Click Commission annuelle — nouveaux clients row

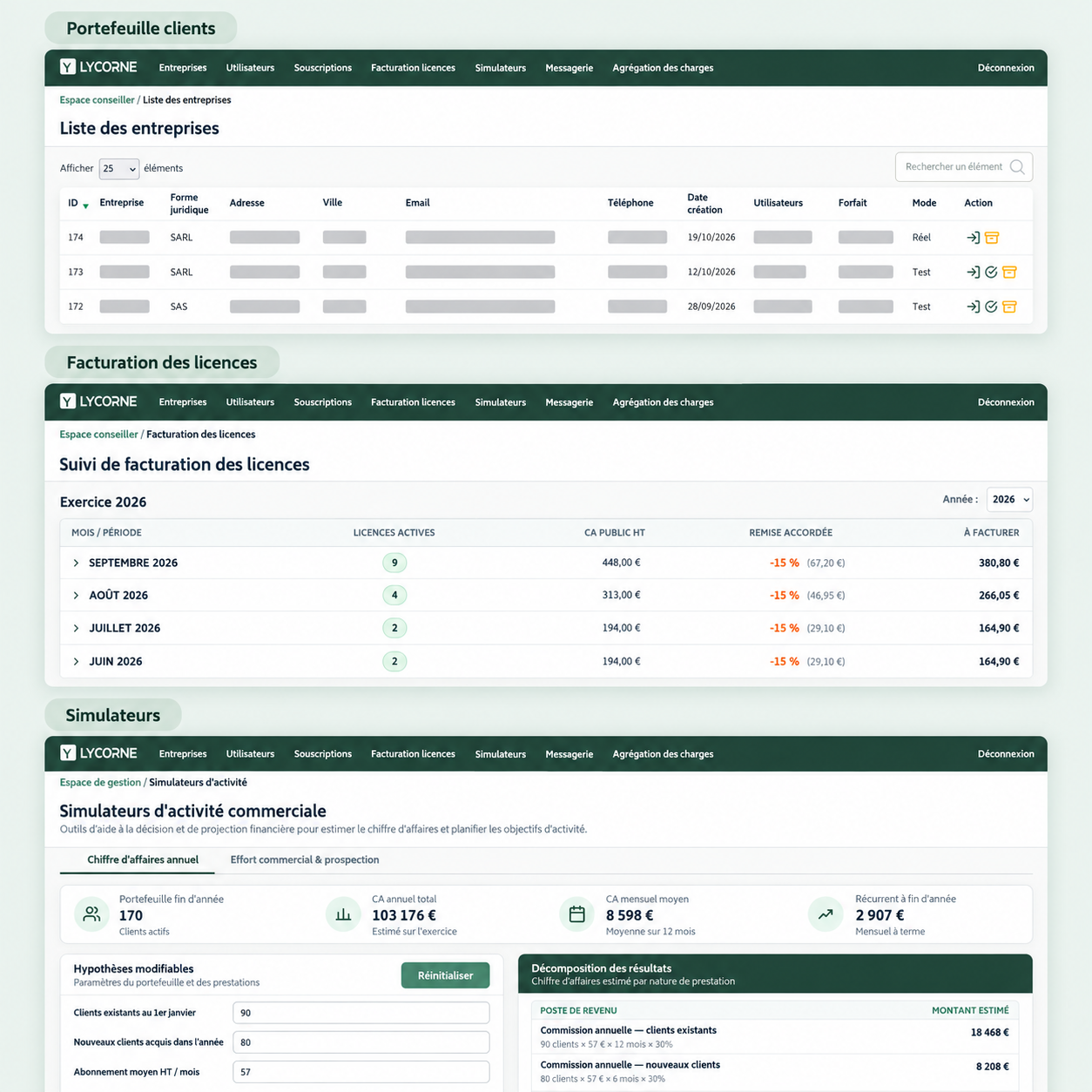775,1072
